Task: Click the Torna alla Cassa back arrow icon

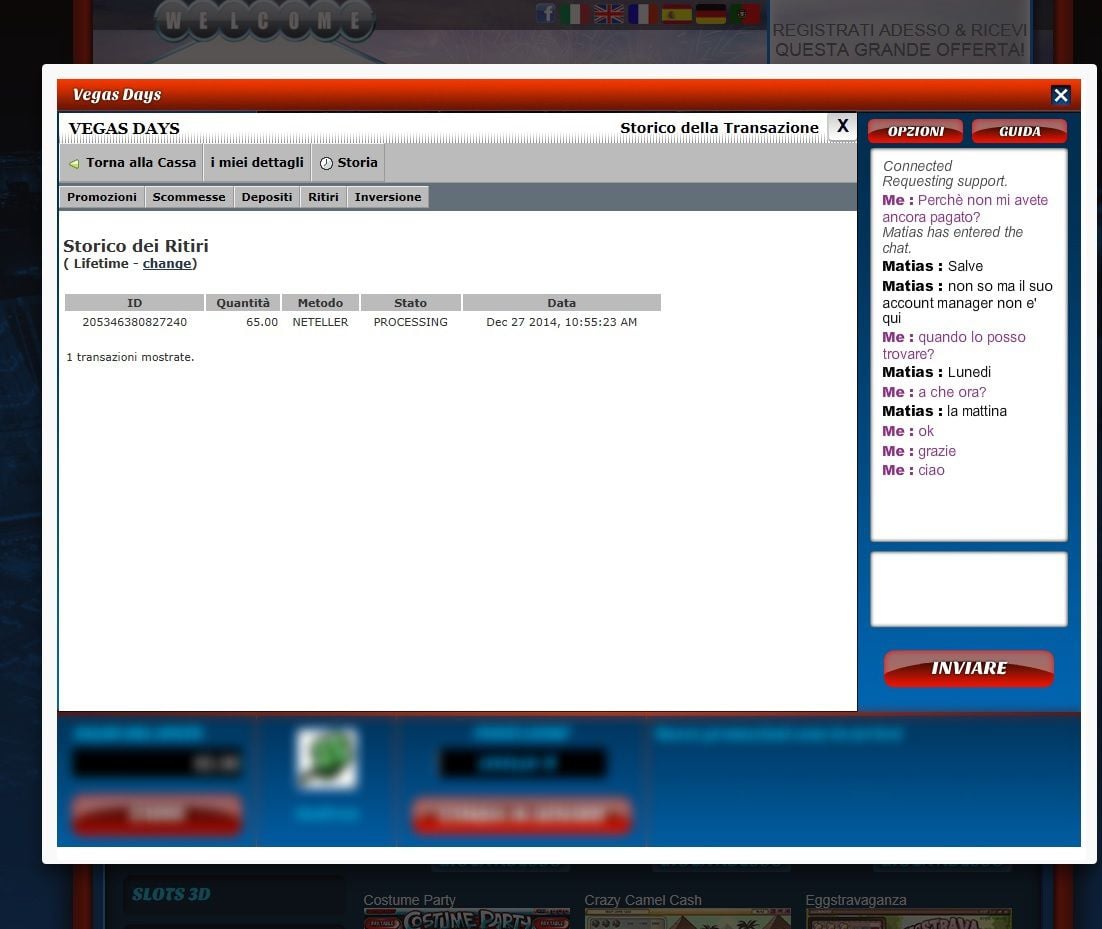Action: point(74,164)
